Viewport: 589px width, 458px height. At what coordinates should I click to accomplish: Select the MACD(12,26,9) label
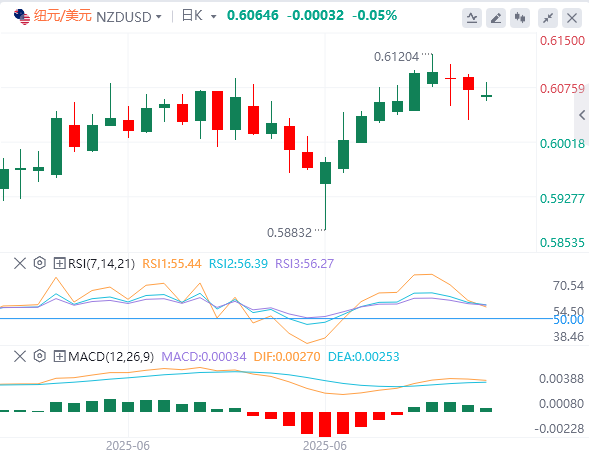click(x=111, y=357)
